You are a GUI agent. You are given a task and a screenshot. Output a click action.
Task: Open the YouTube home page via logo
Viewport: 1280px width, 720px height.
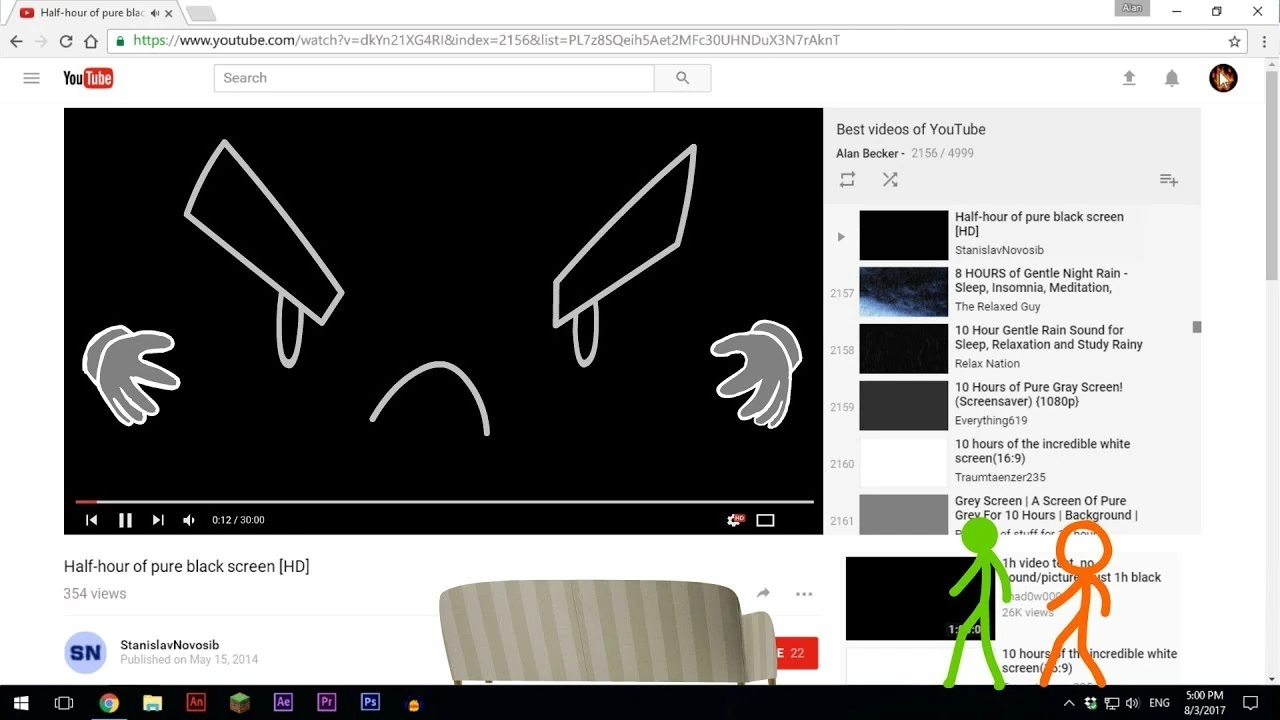pos(87,77)
